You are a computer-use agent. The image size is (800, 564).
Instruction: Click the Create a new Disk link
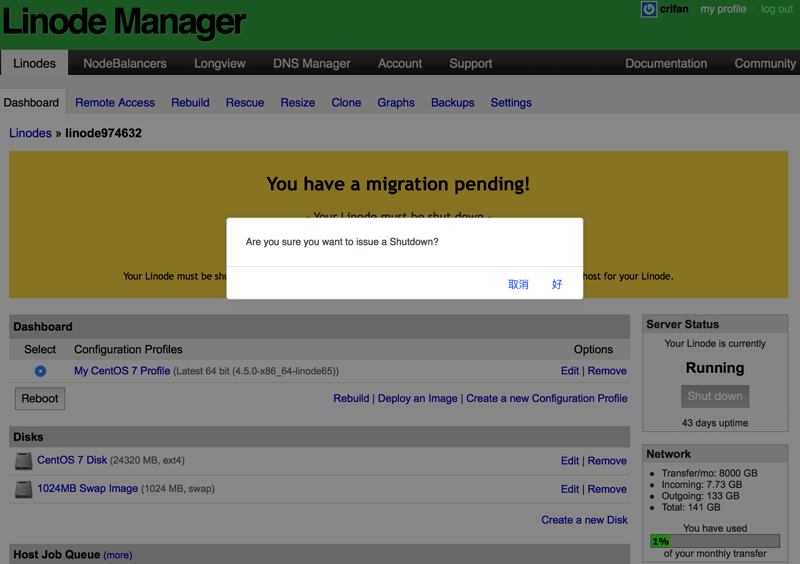[x=584, y=520]
